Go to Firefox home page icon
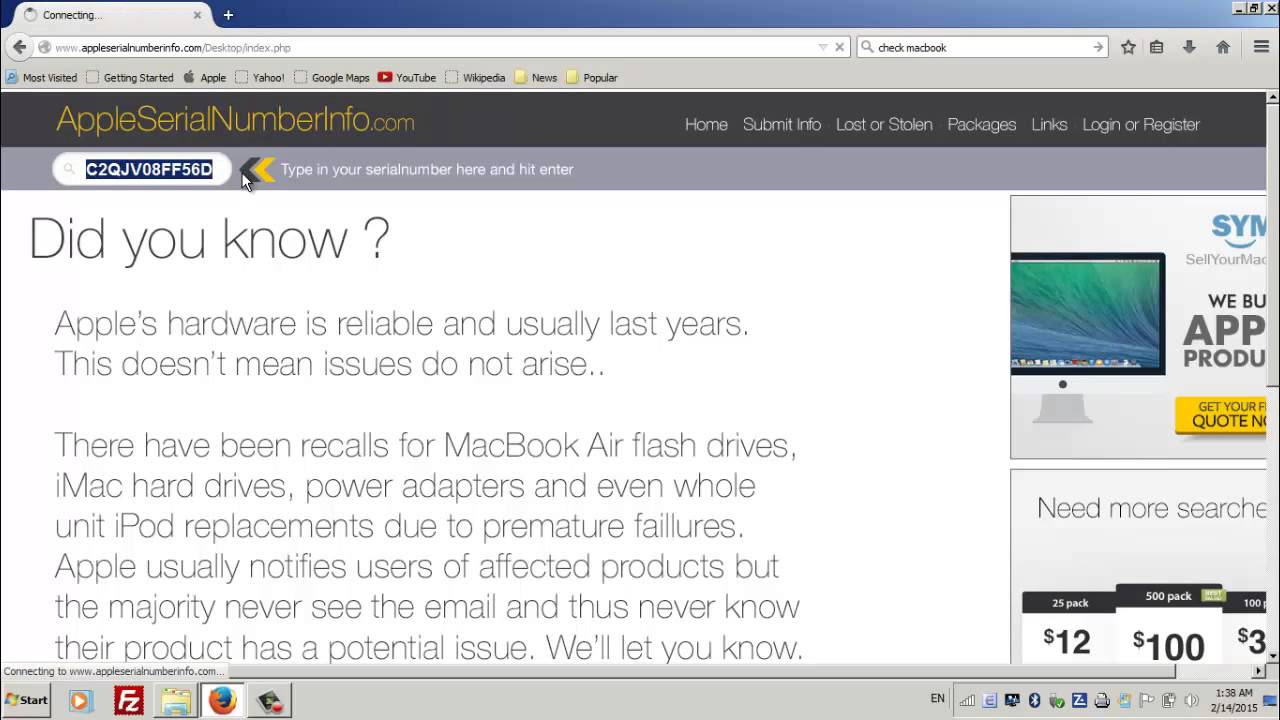Viewport: 1280px width, 720px height. 1222,47
